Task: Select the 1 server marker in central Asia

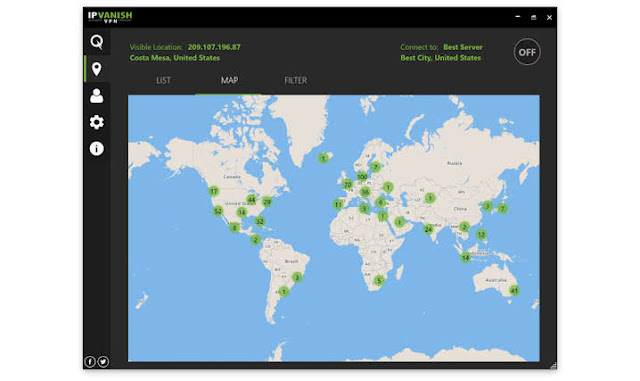Action: 429,198
